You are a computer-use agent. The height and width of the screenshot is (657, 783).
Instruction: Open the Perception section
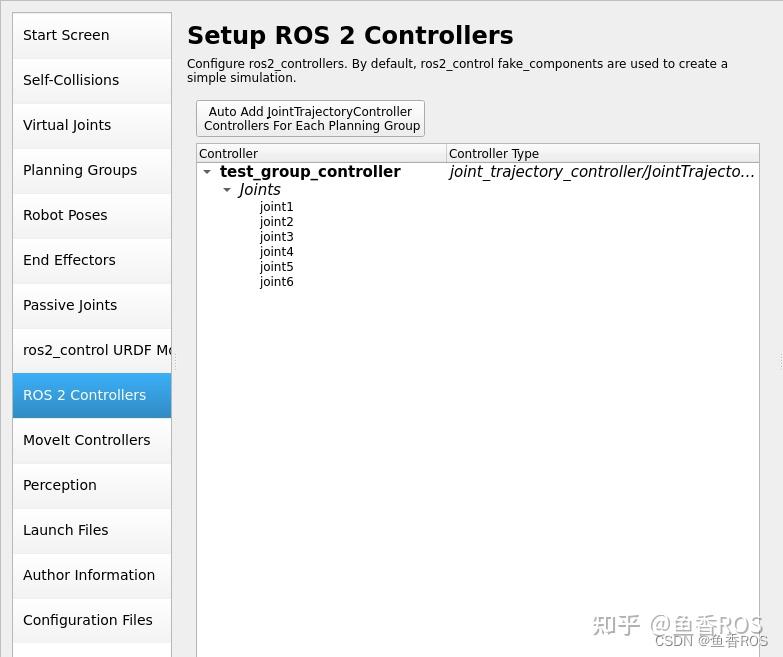[x=92, y=485]
